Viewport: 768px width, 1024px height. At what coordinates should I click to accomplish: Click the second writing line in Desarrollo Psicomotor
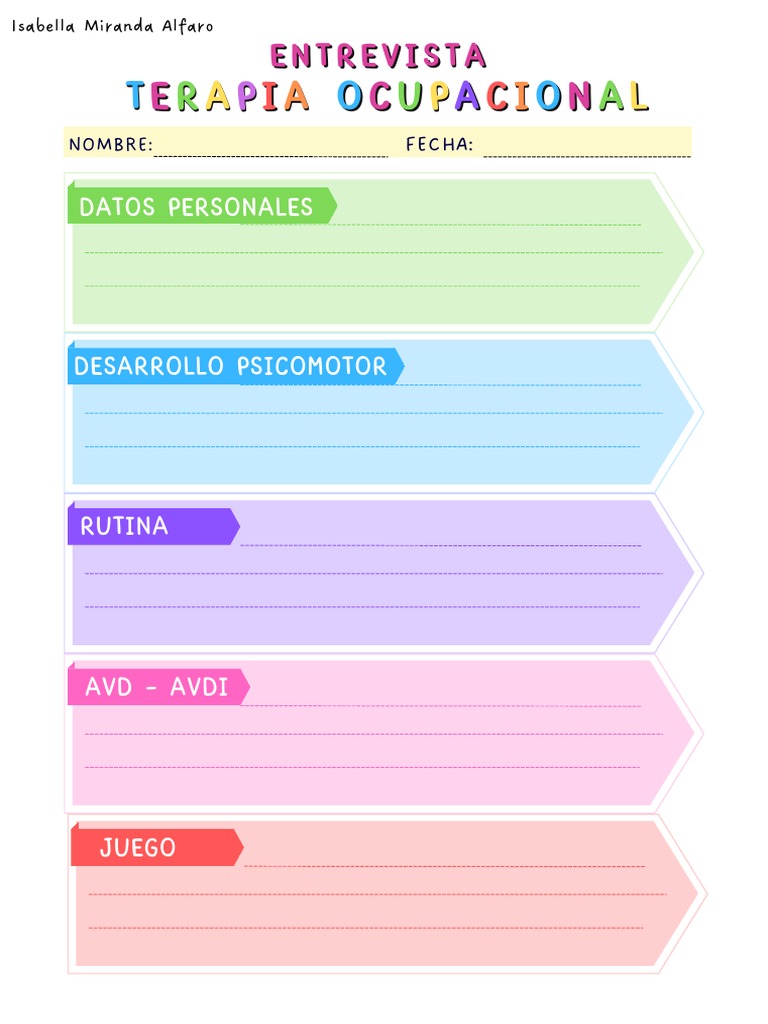[x=373, y=412]
